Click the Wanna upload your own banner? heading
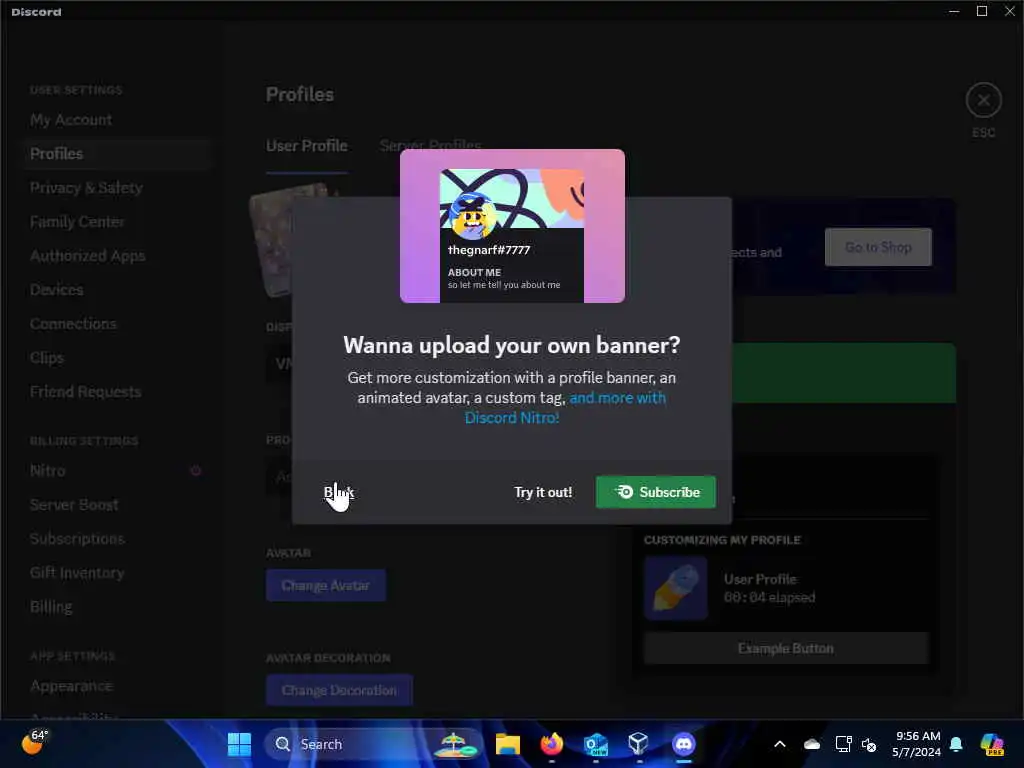The height and width of the screenshot is (768, 1024). 512,345
